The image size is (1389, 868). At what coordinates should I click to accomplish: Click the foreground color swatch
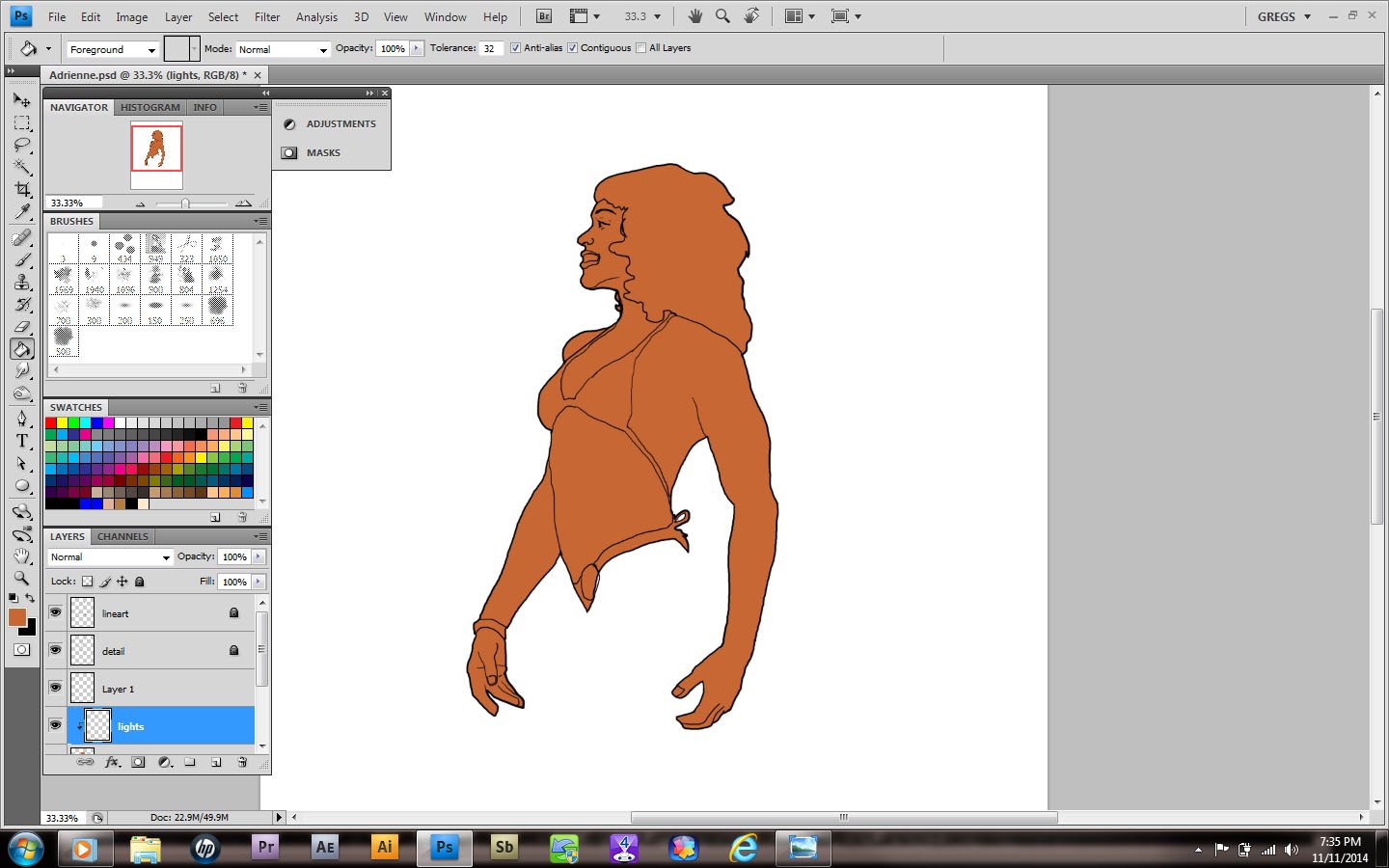point(16,617)
